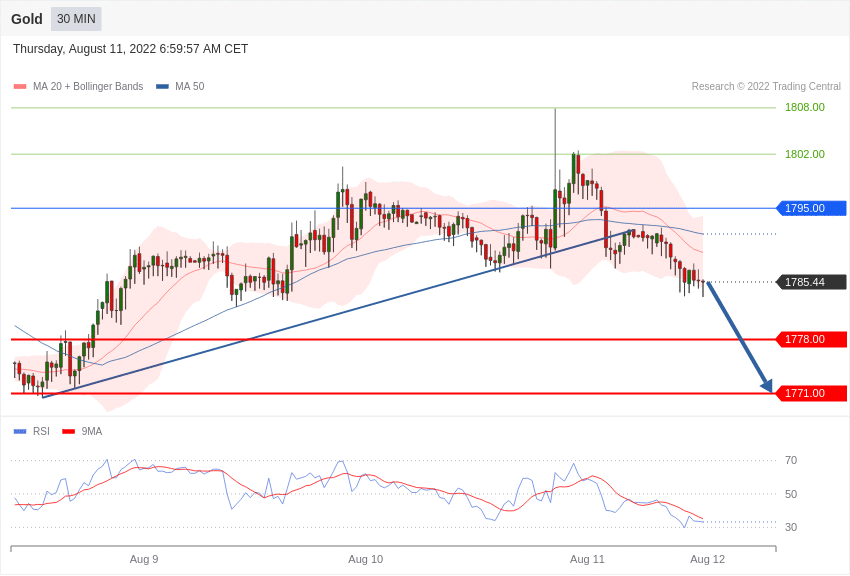This screenshot has width=850, height=576.
Task: Click the blue MA 50 legend swatch
Action: 162,86
